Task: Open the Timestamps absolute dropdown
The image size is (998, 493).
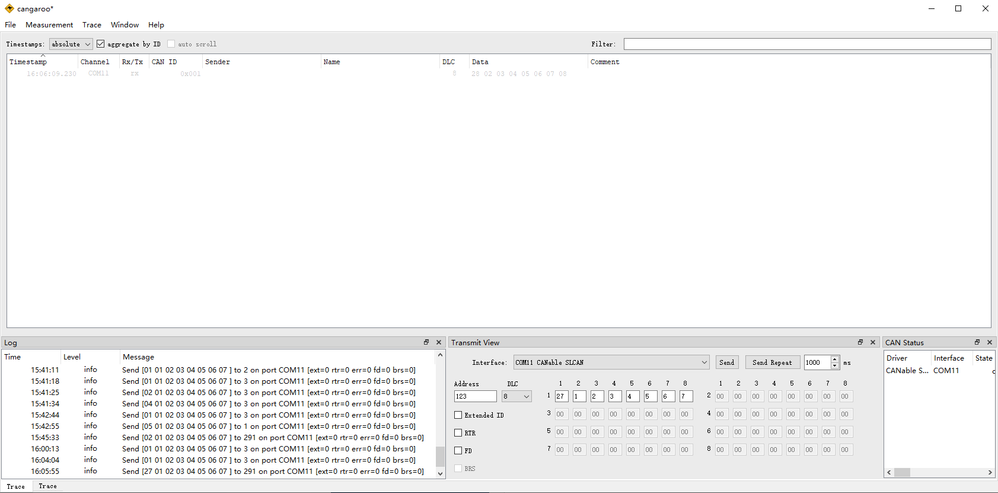Action: [71, 44]
